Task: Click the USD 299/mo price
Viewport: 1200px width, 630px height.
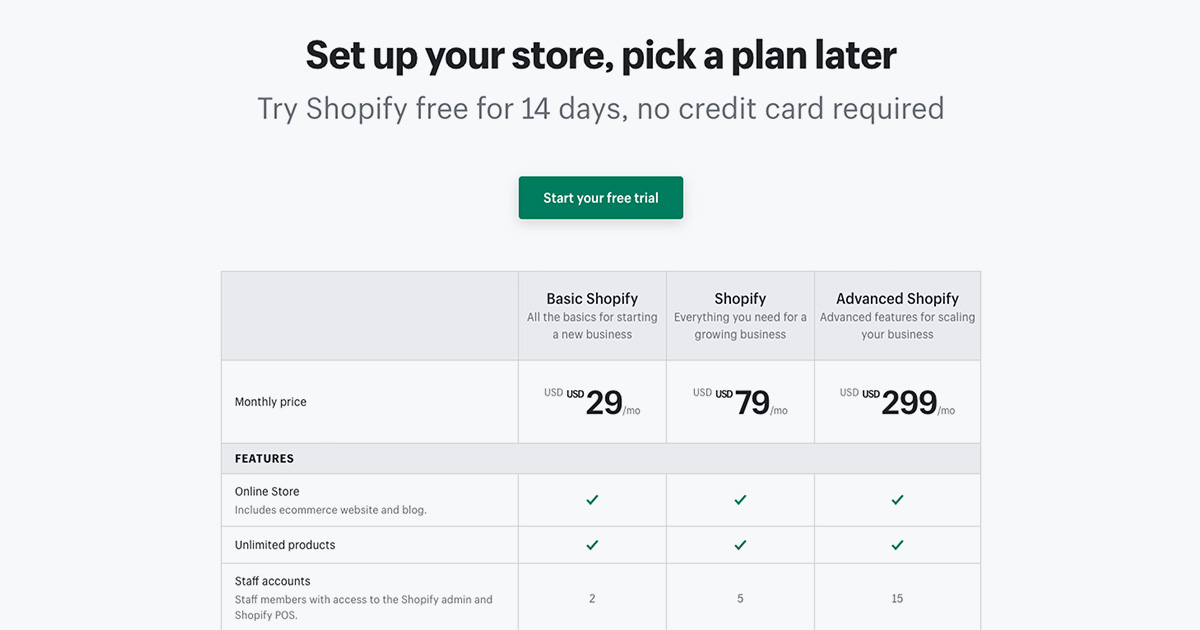Action: click(x=897, y=402)
